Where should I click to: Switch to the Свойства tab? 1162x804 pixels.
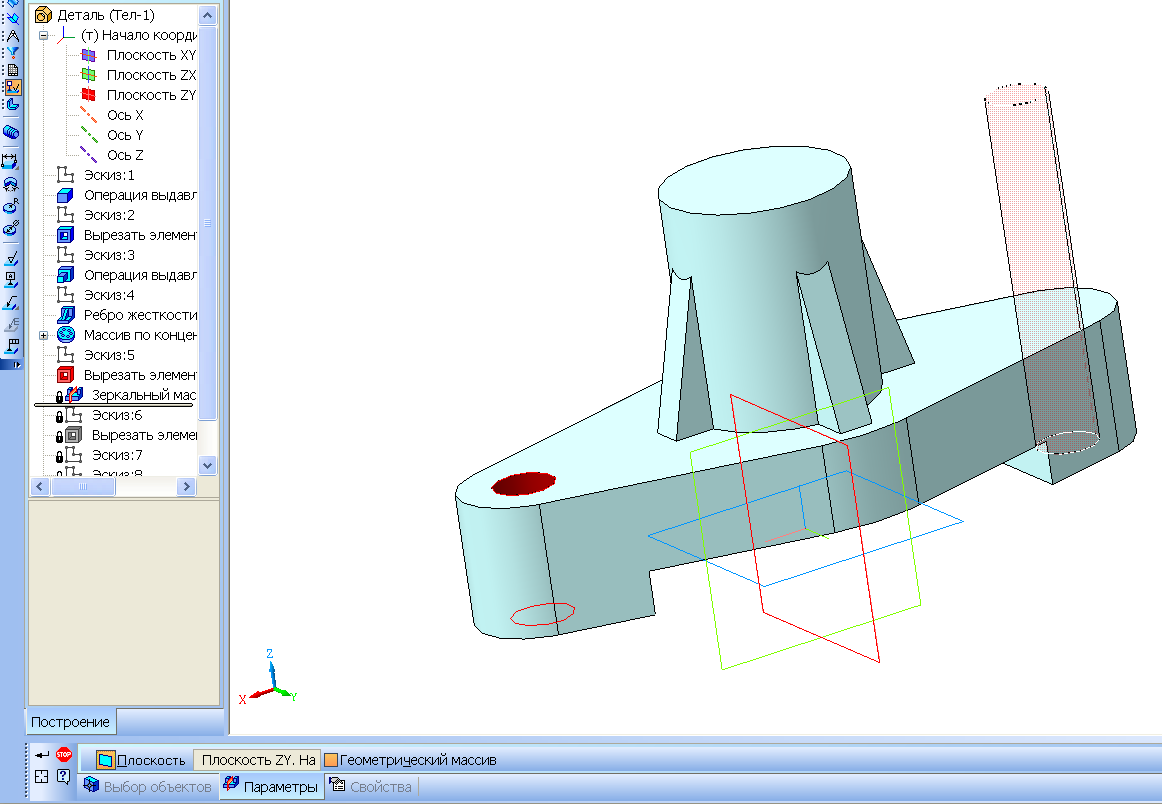371,786
